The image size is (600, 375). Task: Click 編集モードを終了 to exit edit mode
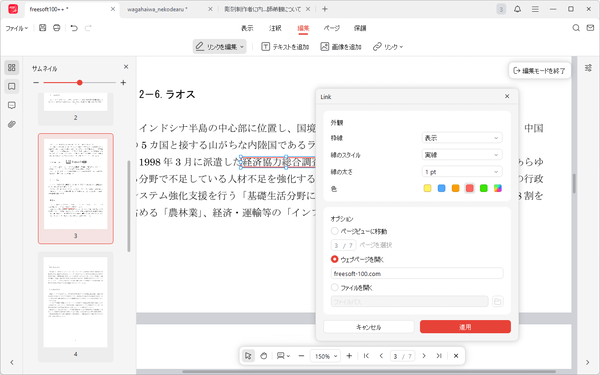(540, 70)
